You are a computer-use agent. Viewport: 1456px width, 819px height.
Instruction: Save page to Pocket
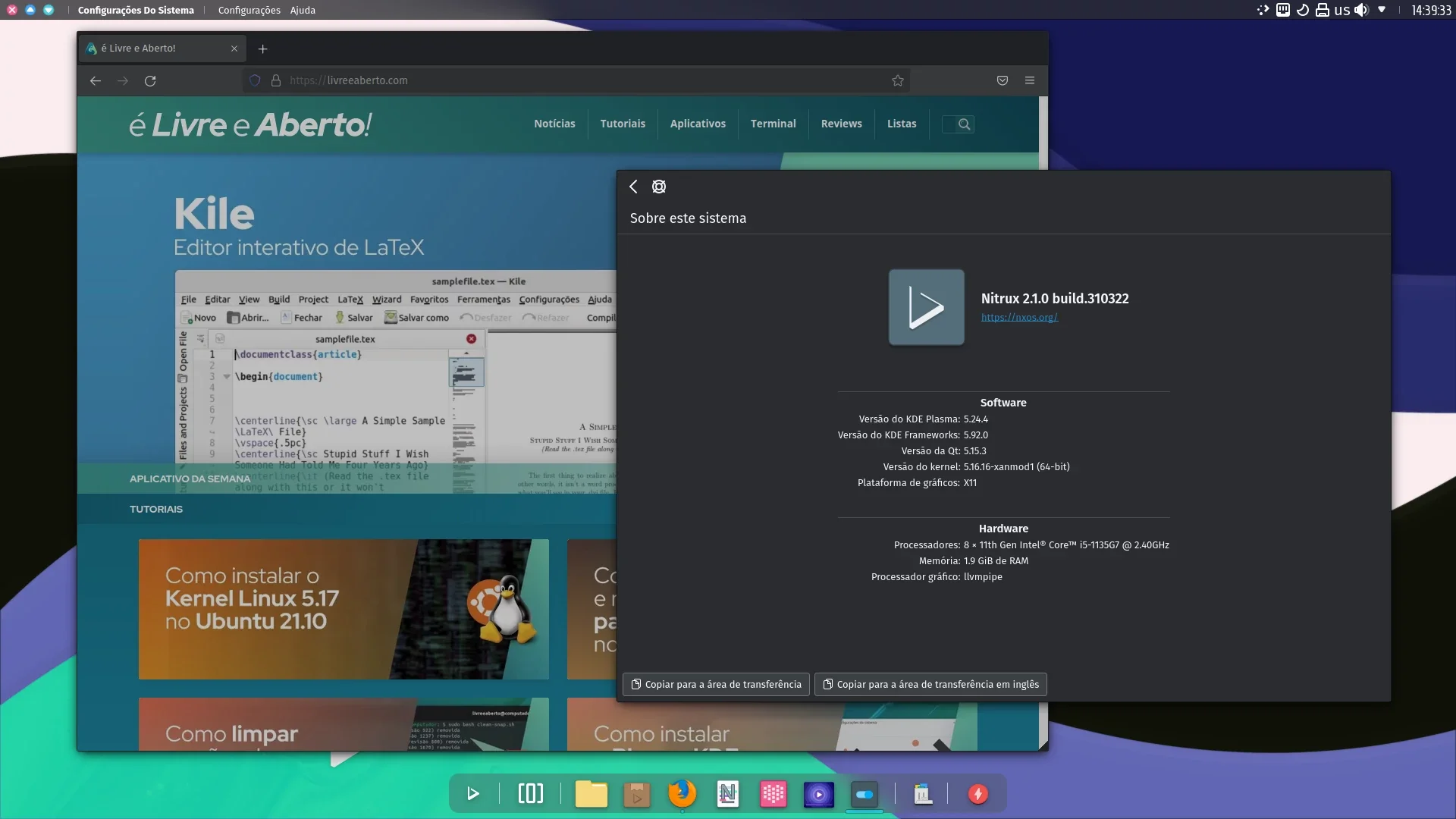point(1003,80)
